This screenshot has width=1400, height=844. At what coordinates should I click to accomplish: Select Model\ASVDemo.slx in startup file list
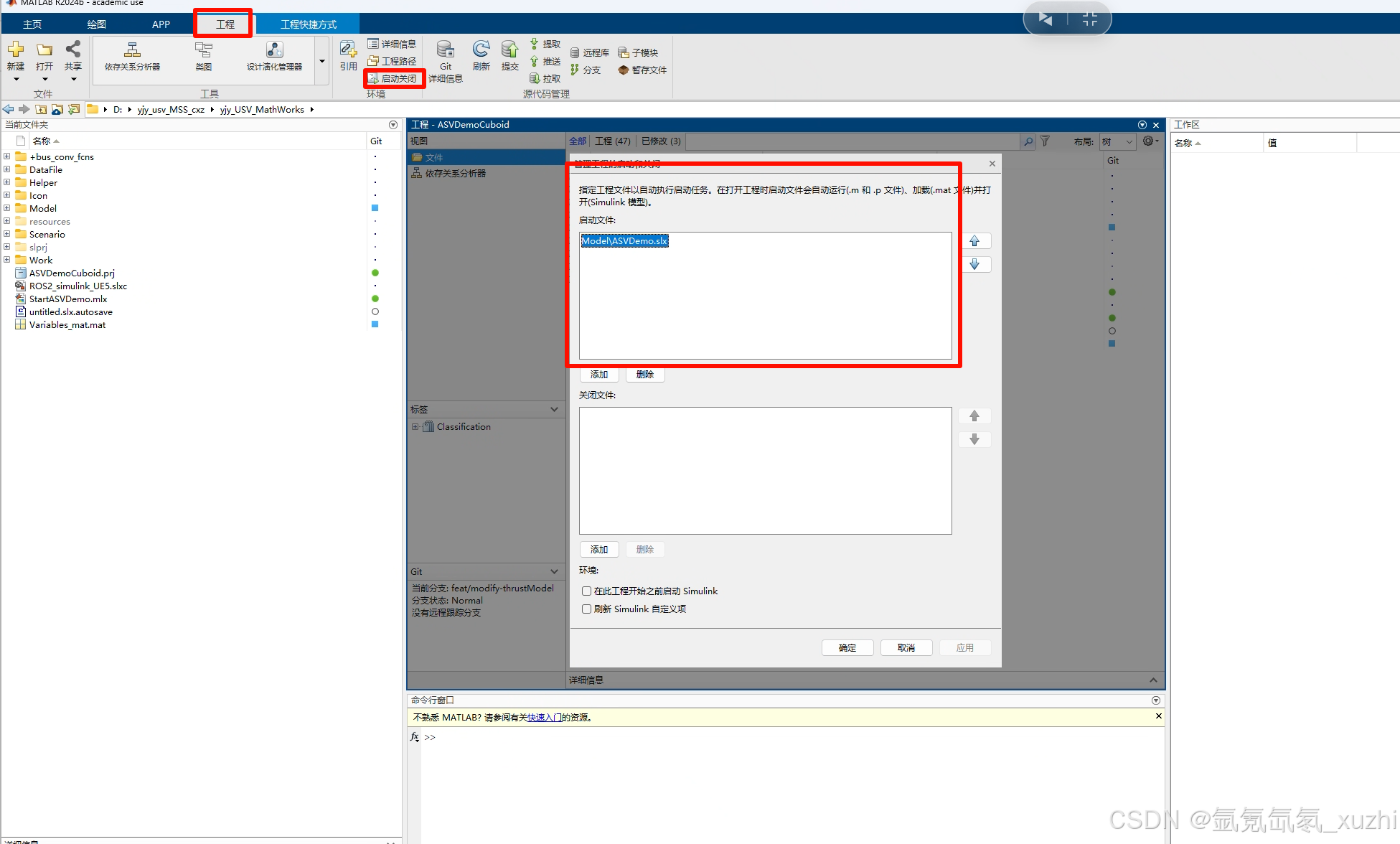pos(624,241)
